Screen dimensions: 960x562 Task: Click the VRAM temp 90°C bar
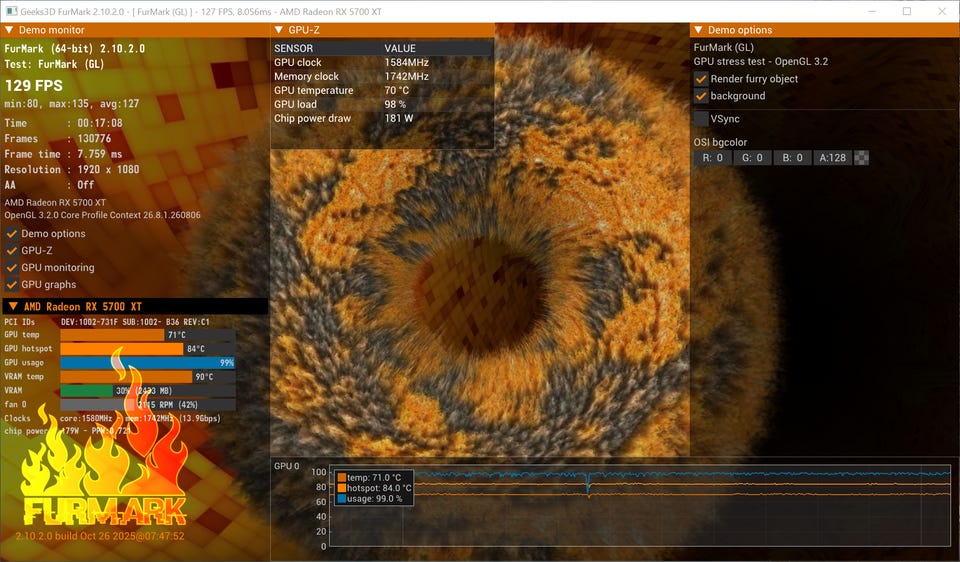tap(148, 377)
